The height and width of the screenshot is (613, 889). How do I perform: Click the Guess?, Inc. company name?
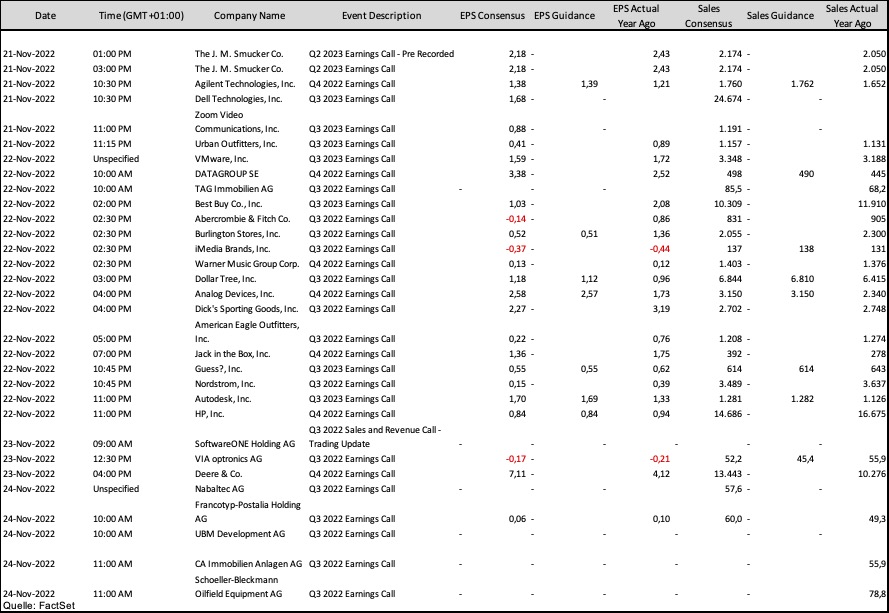(x=219, y=369)
